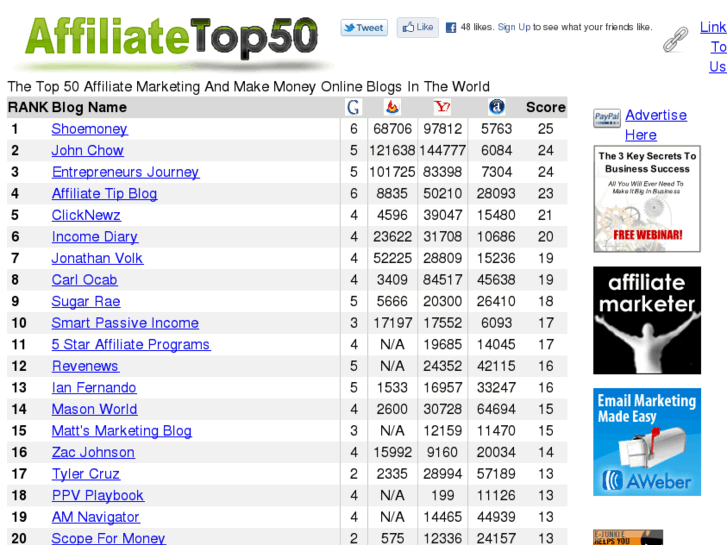Screen dimensions: 727x545
Task: Click the Yahoo column icon
Action: 442,107
